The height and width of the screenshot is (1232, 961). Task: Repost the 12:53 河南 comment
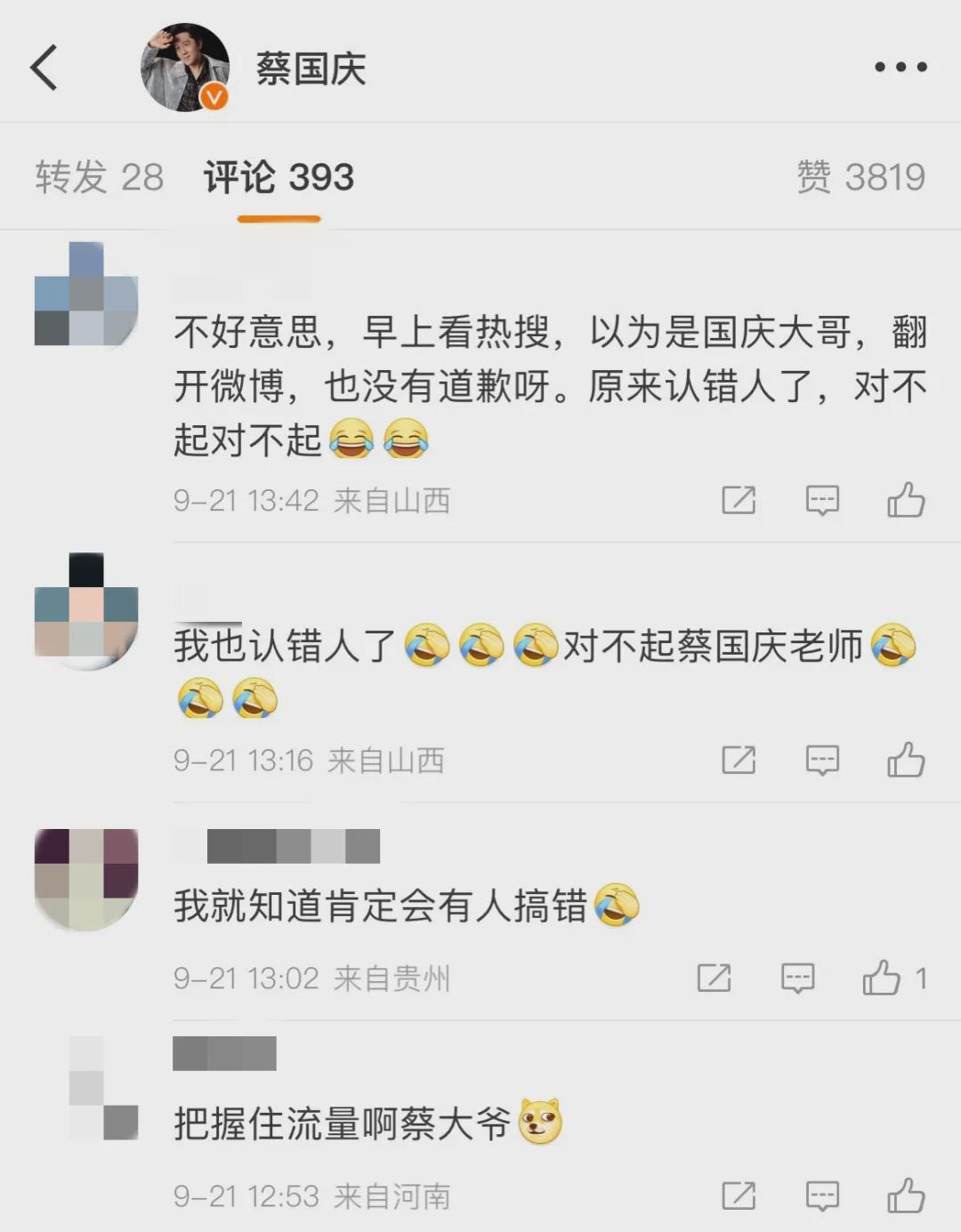[739, 1196]
